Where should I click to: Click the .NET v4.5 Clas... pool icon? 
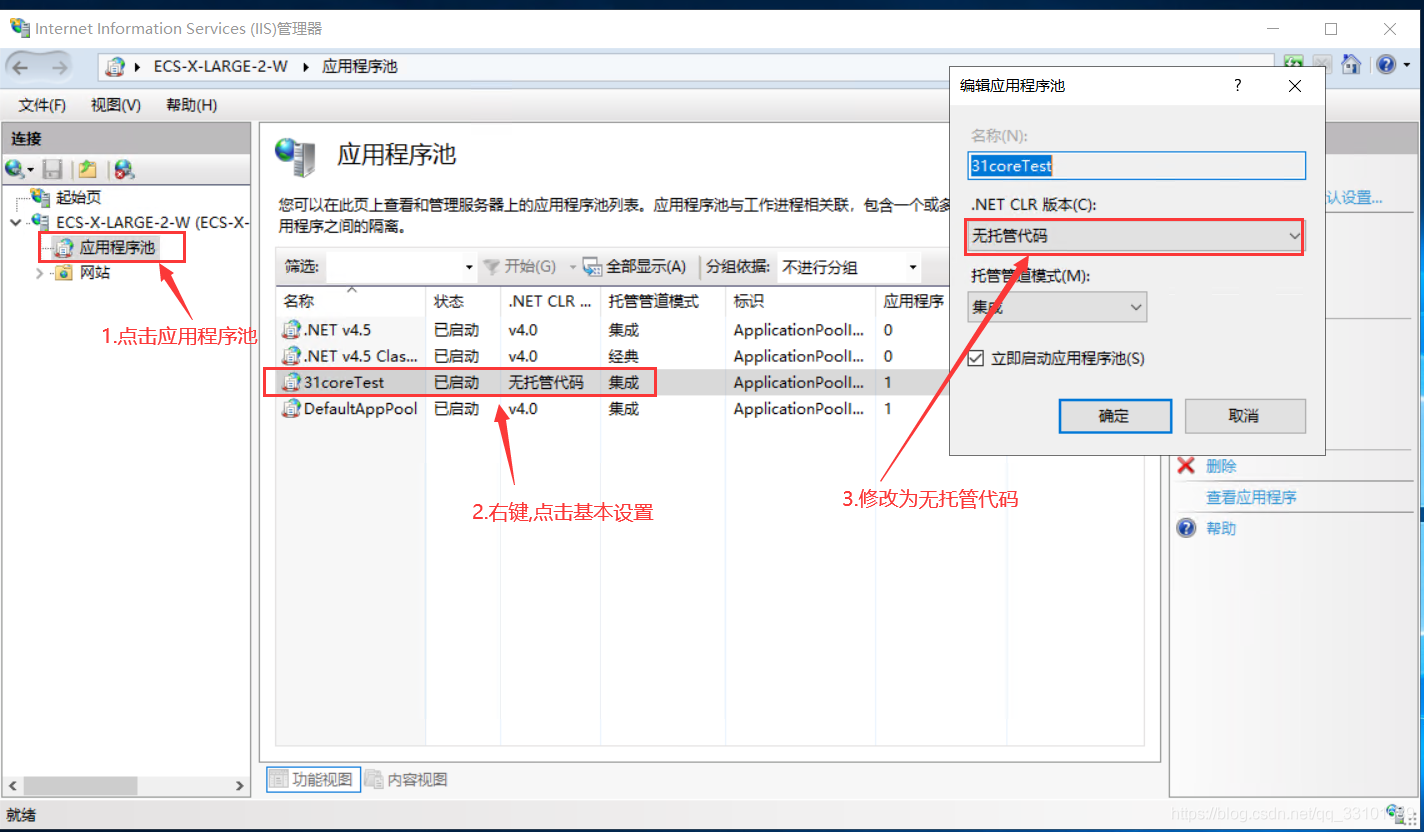click(x=291, y=355)
